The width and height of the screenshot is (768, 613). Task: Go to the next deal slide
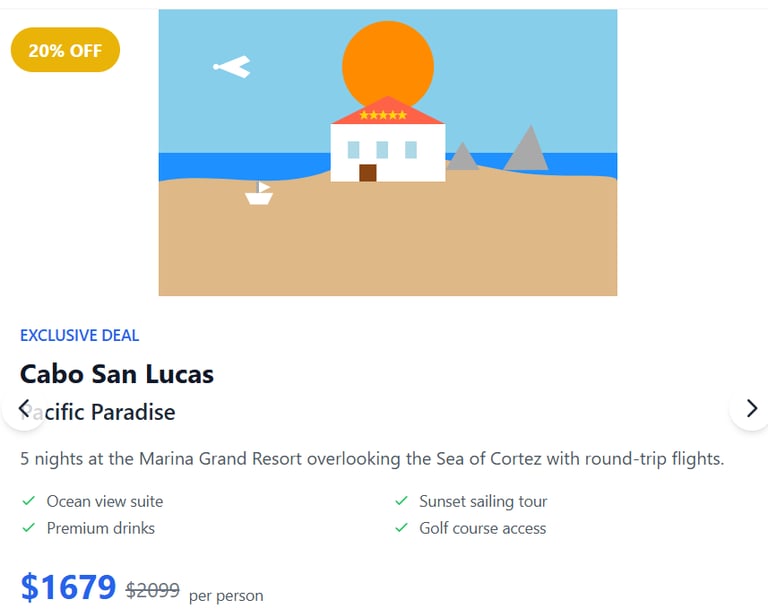click(751, 408)
